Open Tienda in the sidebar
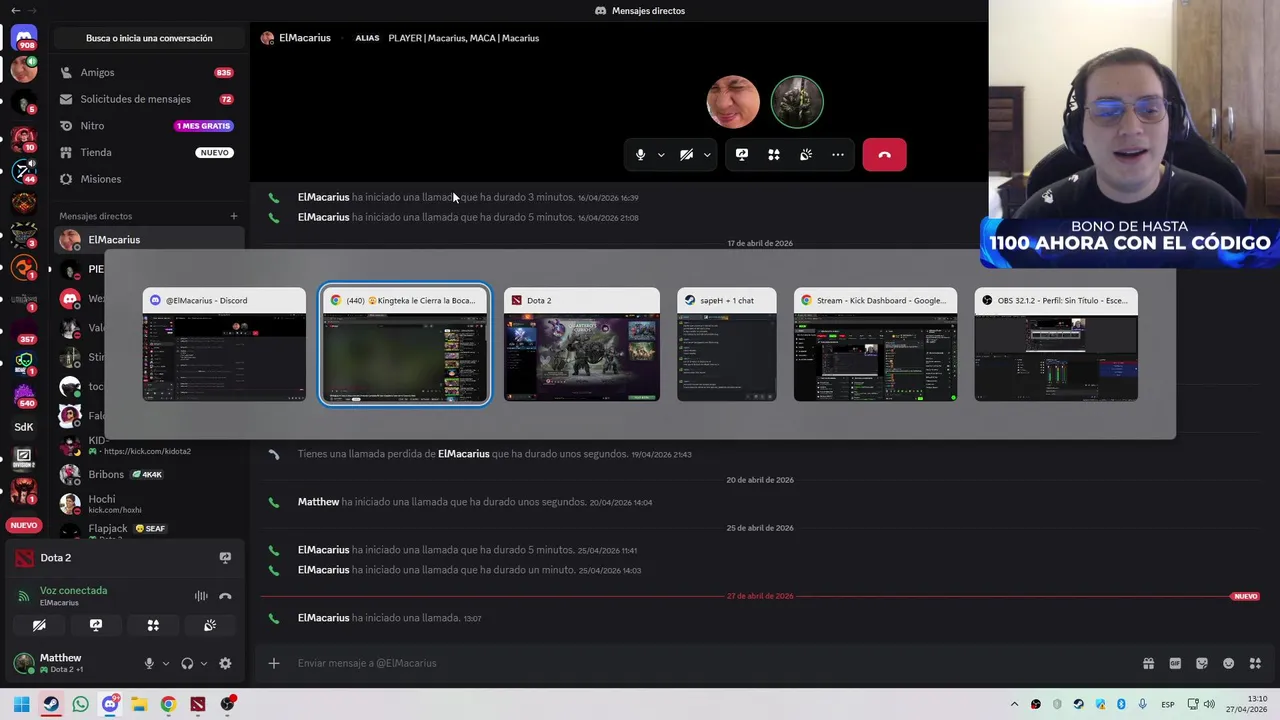The width and height of the screenshot is (1280, 720). point(149,152)
